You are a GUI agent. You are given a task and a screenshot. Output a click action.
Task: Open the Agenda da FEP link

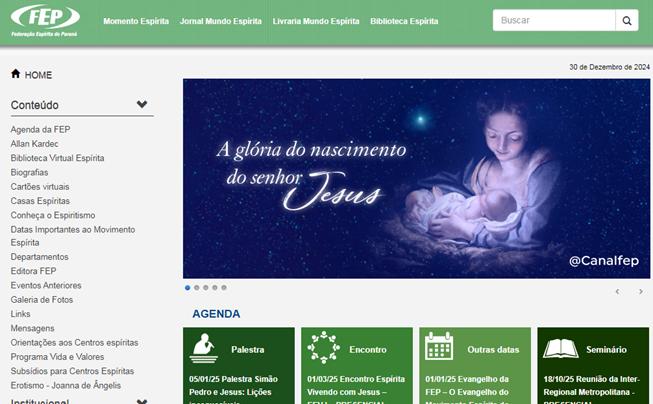[x=40, y=130]
